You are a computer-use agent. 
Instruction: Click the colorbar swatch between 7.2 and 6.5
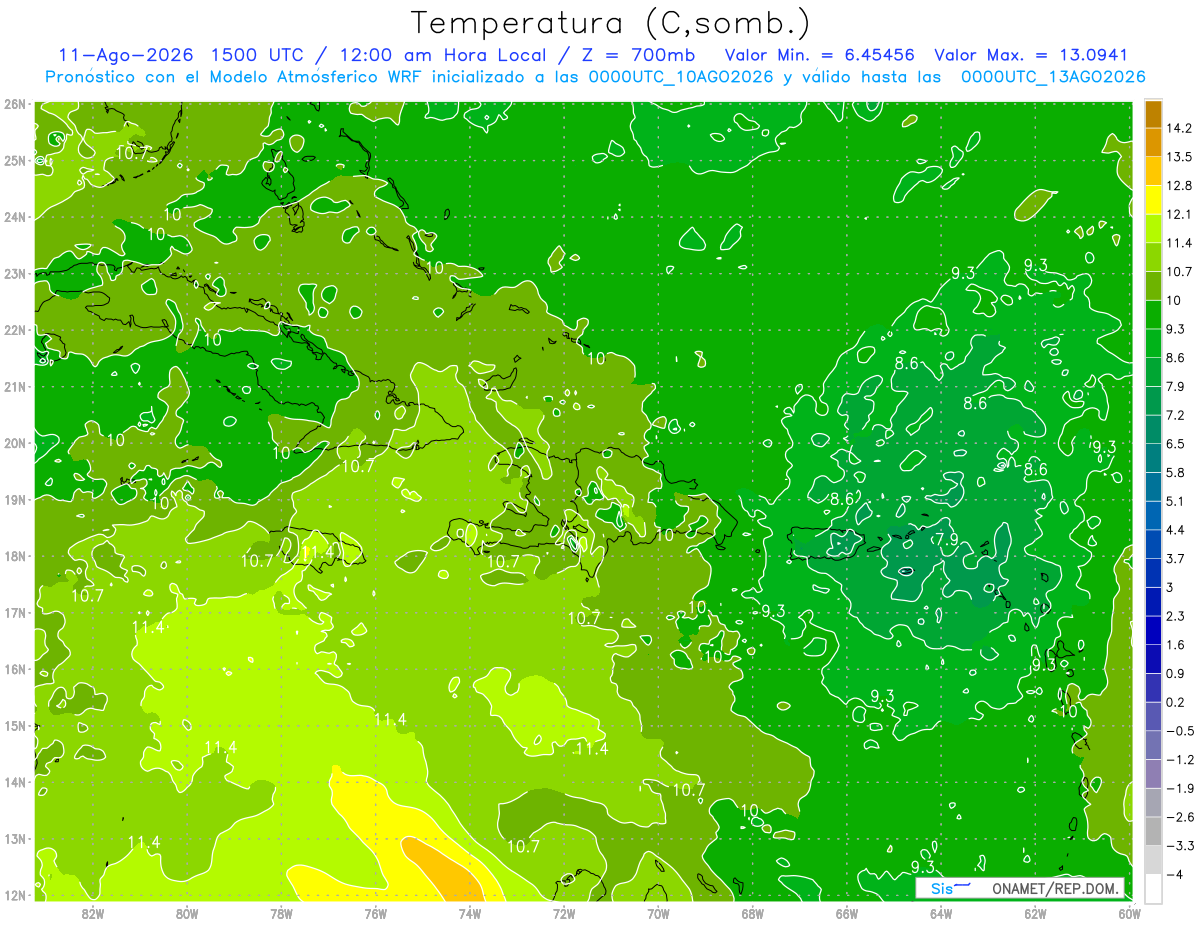[1153, 428]
